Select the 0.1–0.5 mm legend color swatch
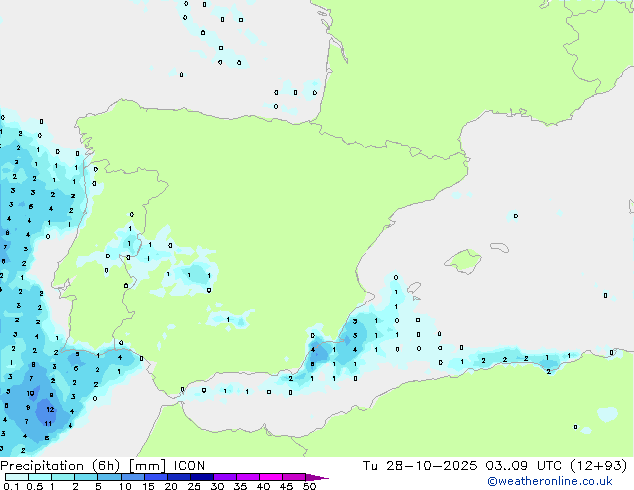The image size is (634, 490). tap(17, 477)
